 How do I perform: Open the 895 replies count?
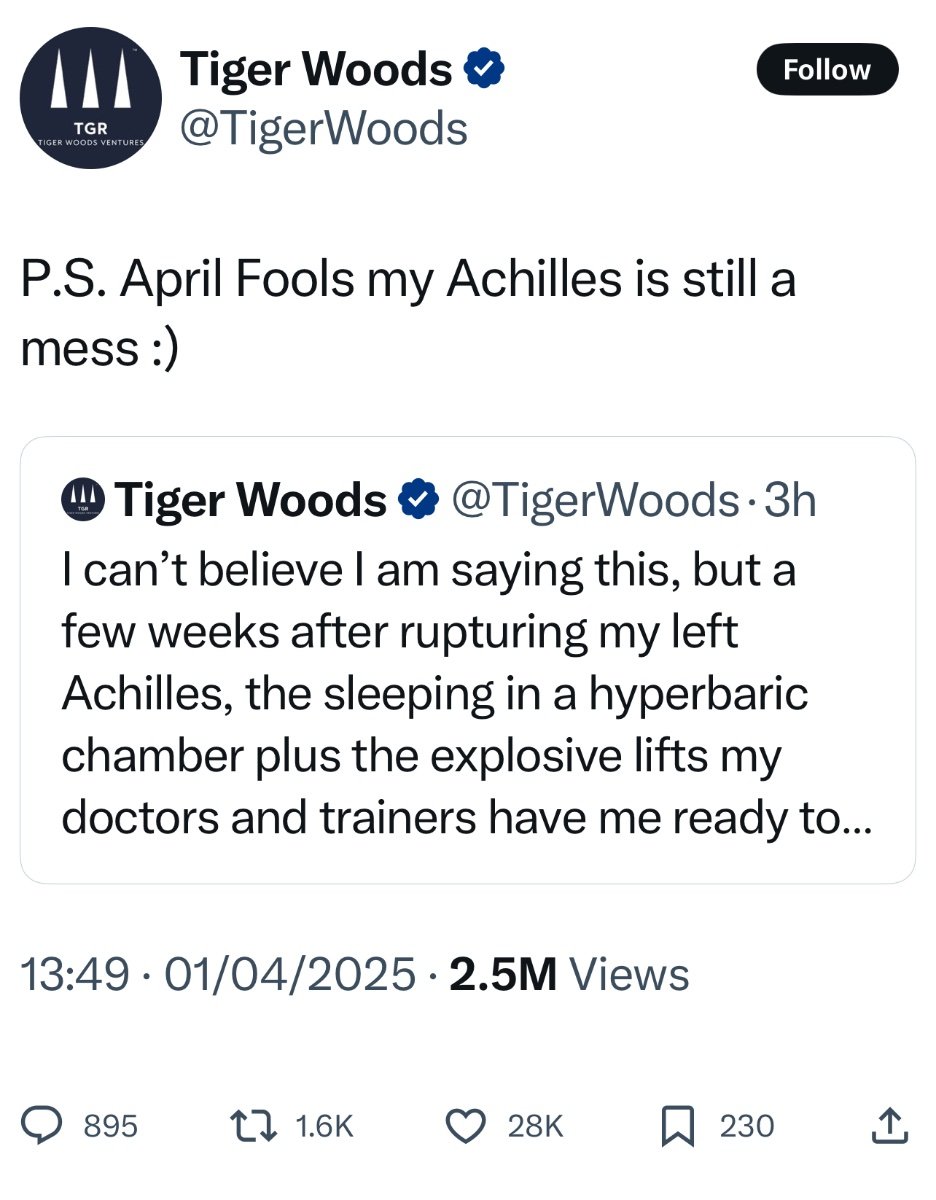coord(110,1126)
